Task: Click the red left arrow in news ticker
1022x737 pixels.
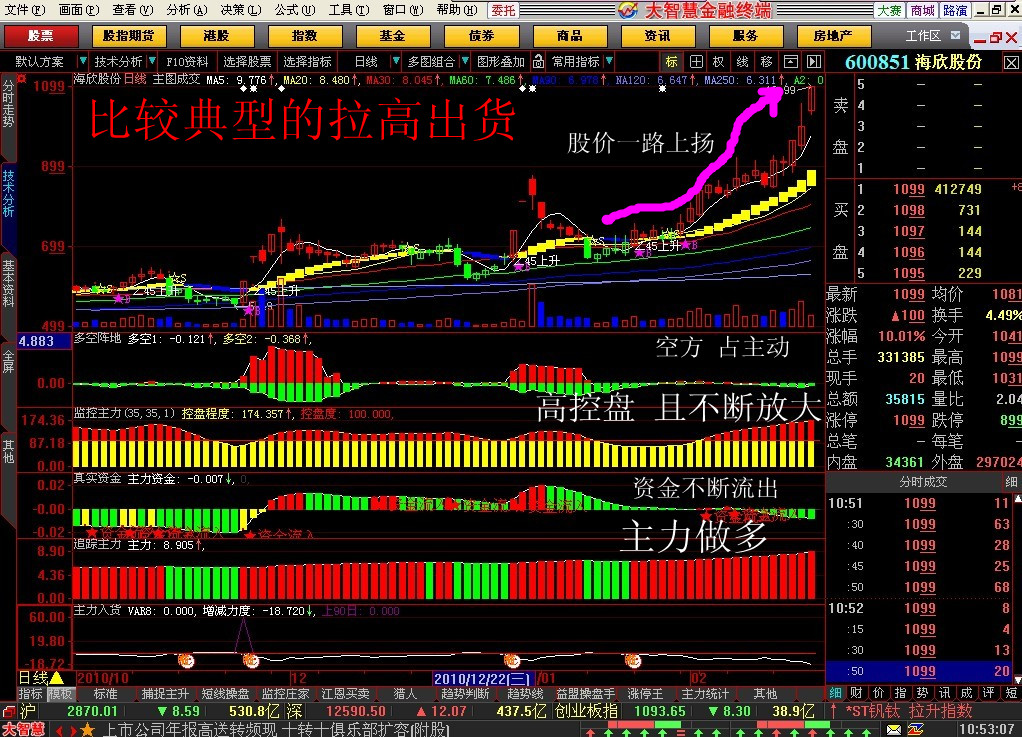Action: pyautogui.click(x=59, y=730)
